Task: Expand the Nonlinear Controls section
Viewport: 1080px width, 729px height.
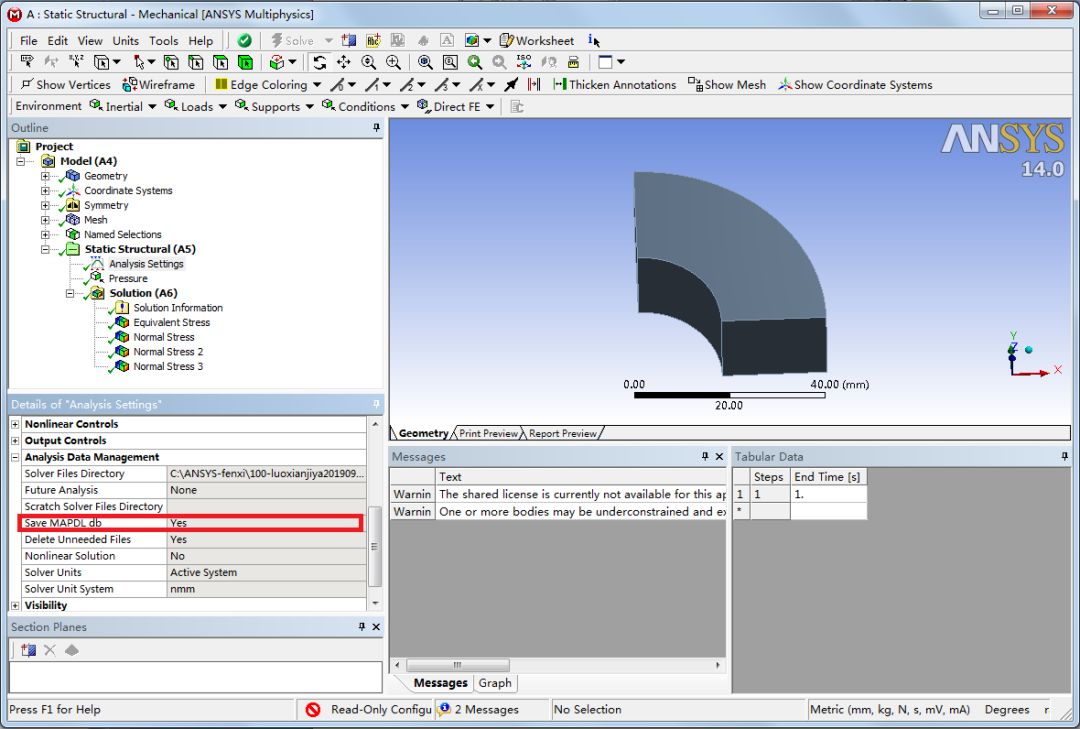Action: click(x=15, y=424)
